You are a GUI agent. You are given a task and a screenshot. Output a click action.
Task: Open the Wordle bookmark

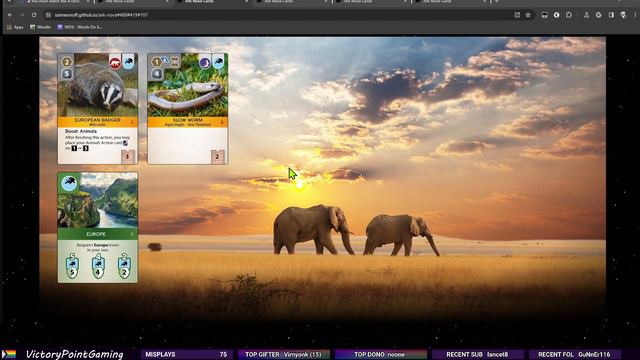[x=40, y=27]
